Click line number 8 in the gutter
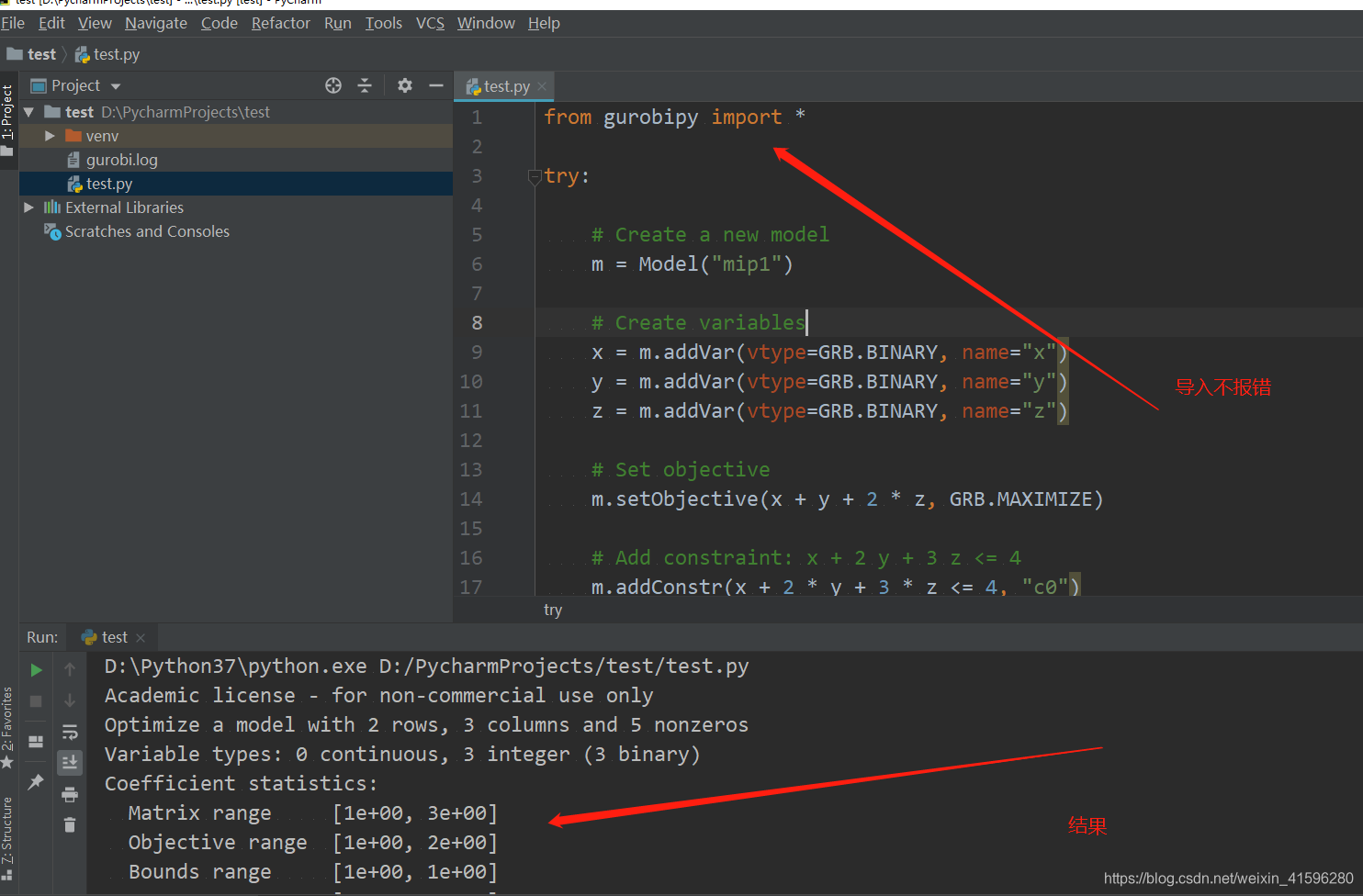Image resolution: width=1363 pixels, height=896 pixels. click(x=477, y=323)
